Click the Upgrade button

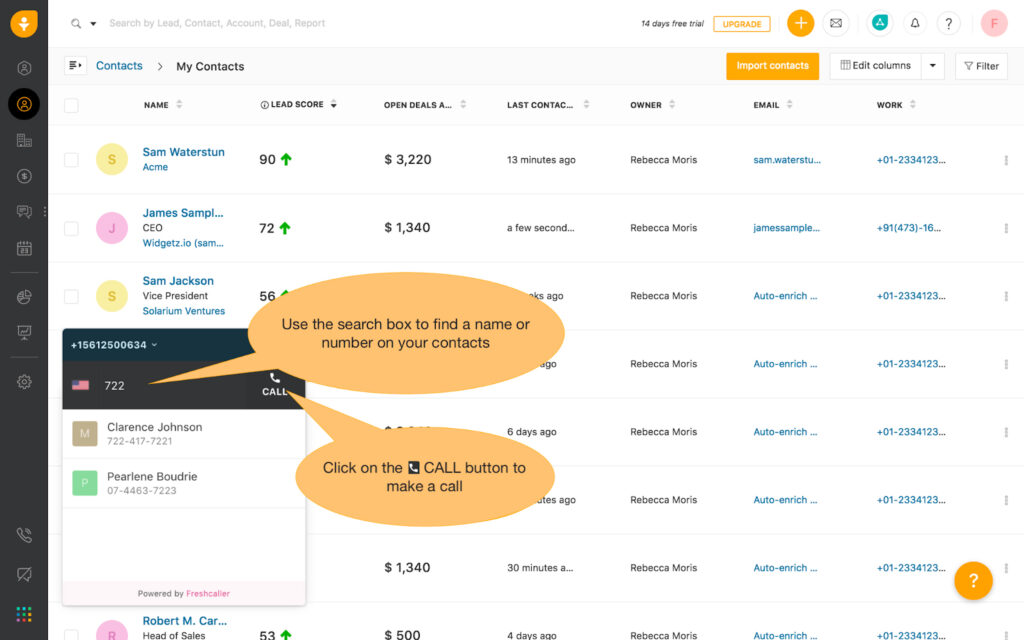coord(742,24)
